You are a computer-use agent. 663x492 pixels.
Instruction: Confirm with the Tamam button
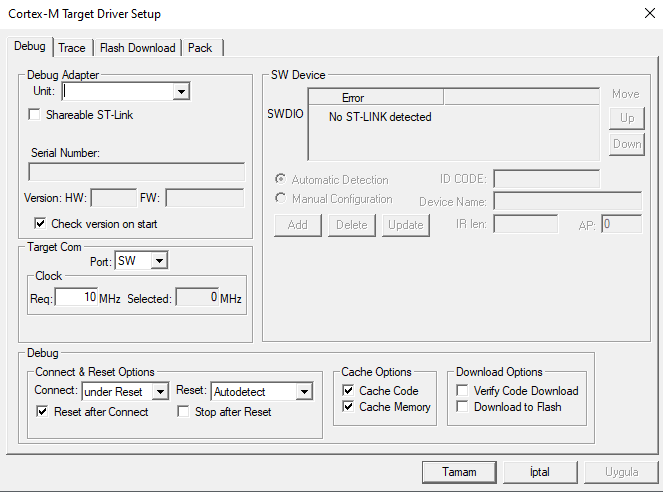pos(459,472)
